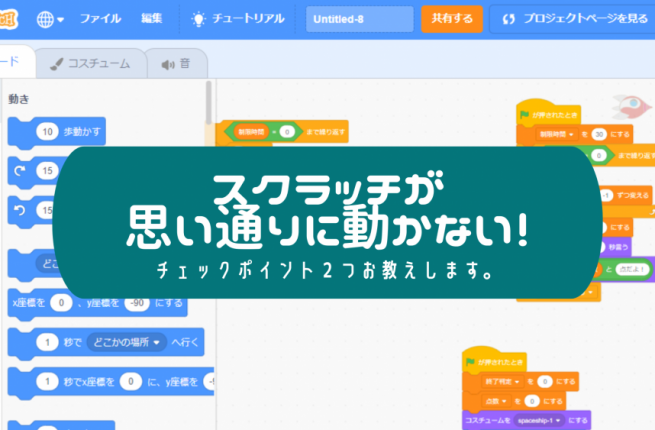Click the Untitled-8 project name field
The width and height of the screenshot is (655, 430).
(360, 19)
